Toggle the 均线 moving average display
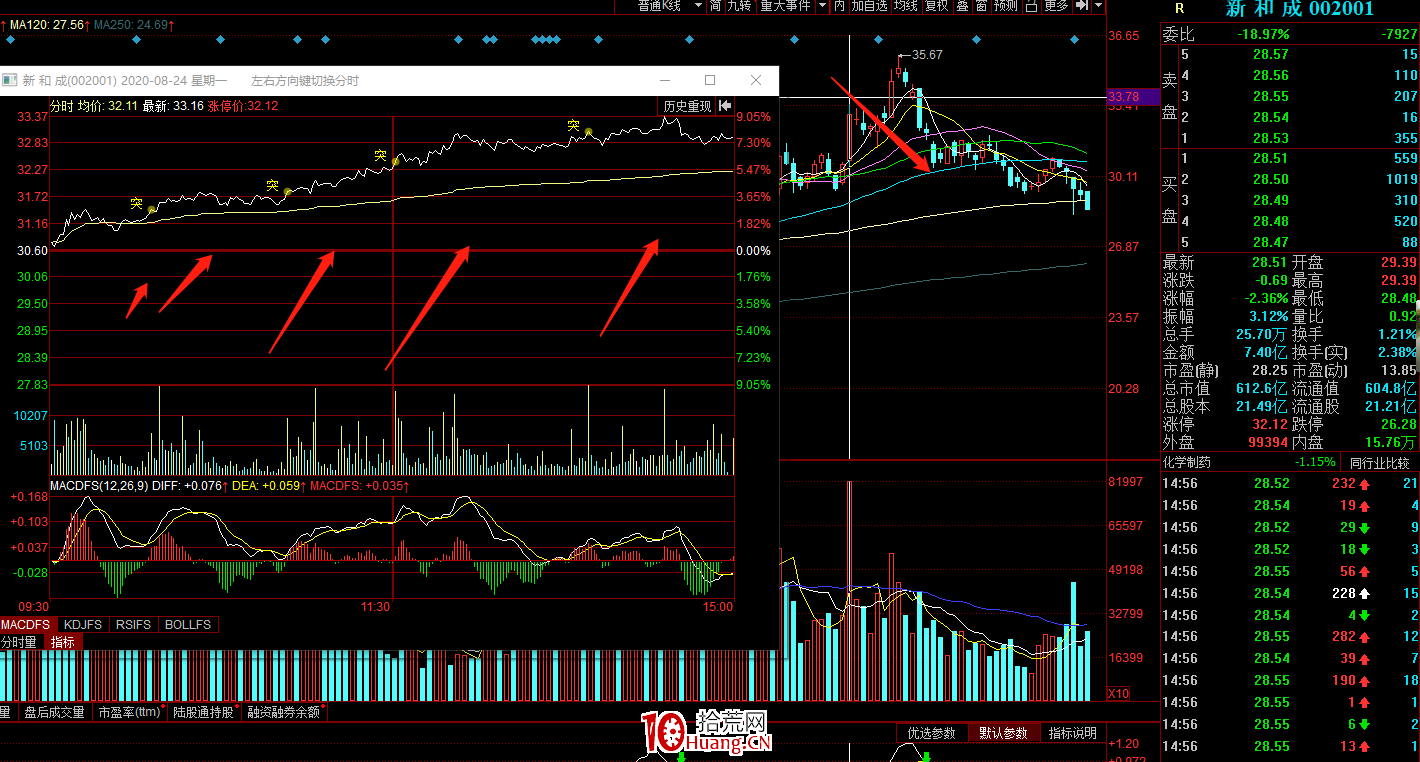This screenshot has width=1420, height=762. click(x=905, y=6)
